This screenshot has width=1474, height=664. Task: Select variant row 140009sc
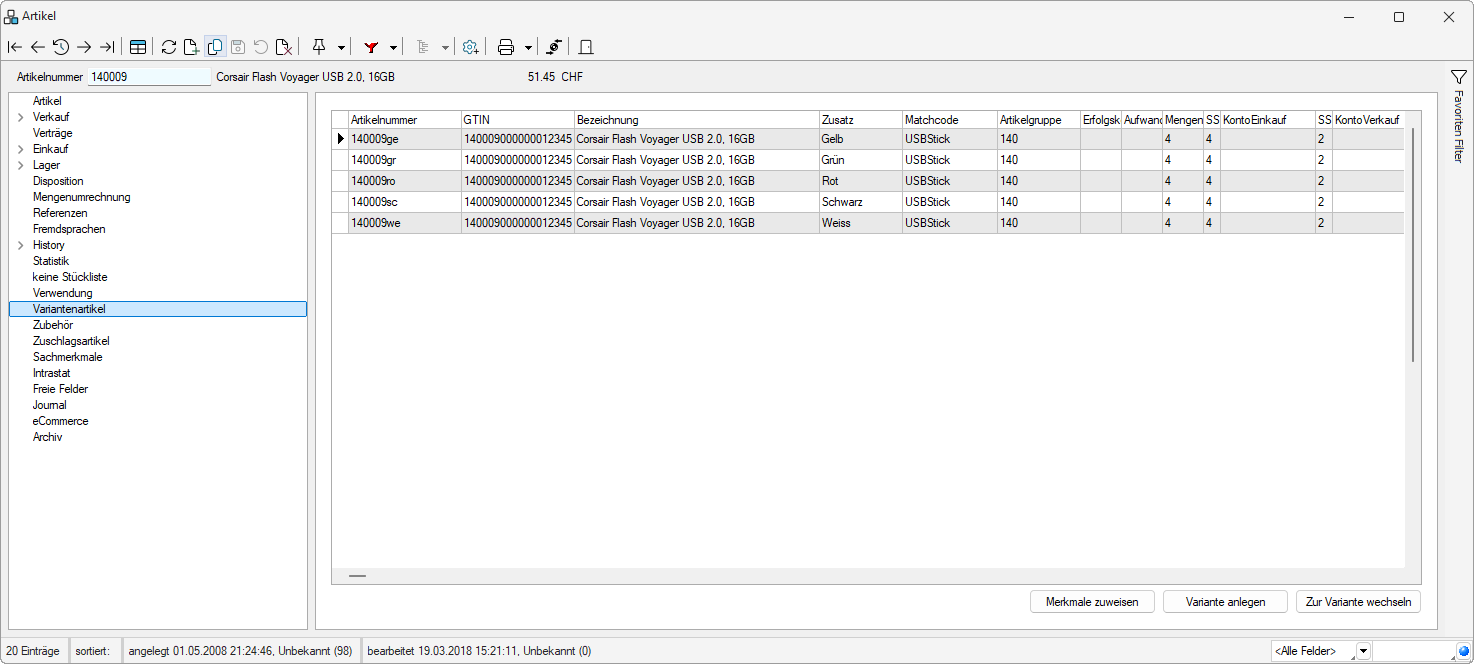point(868,202)
